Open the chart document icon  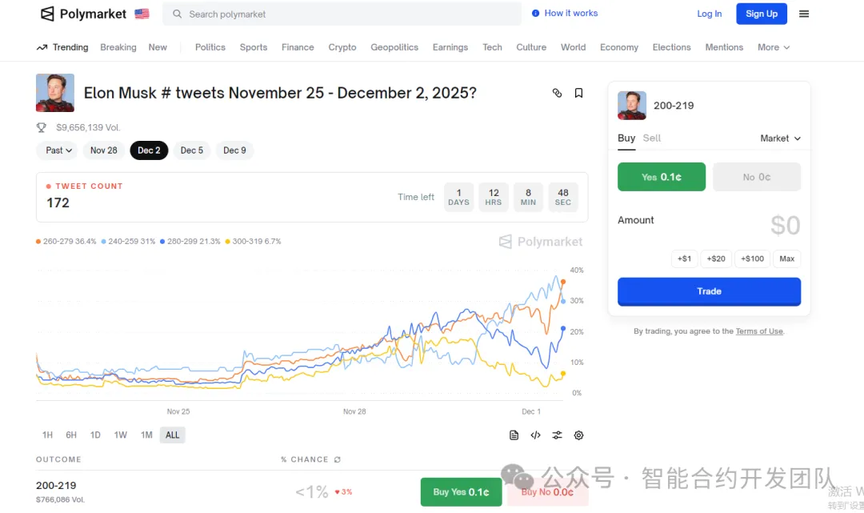point(514,435)
